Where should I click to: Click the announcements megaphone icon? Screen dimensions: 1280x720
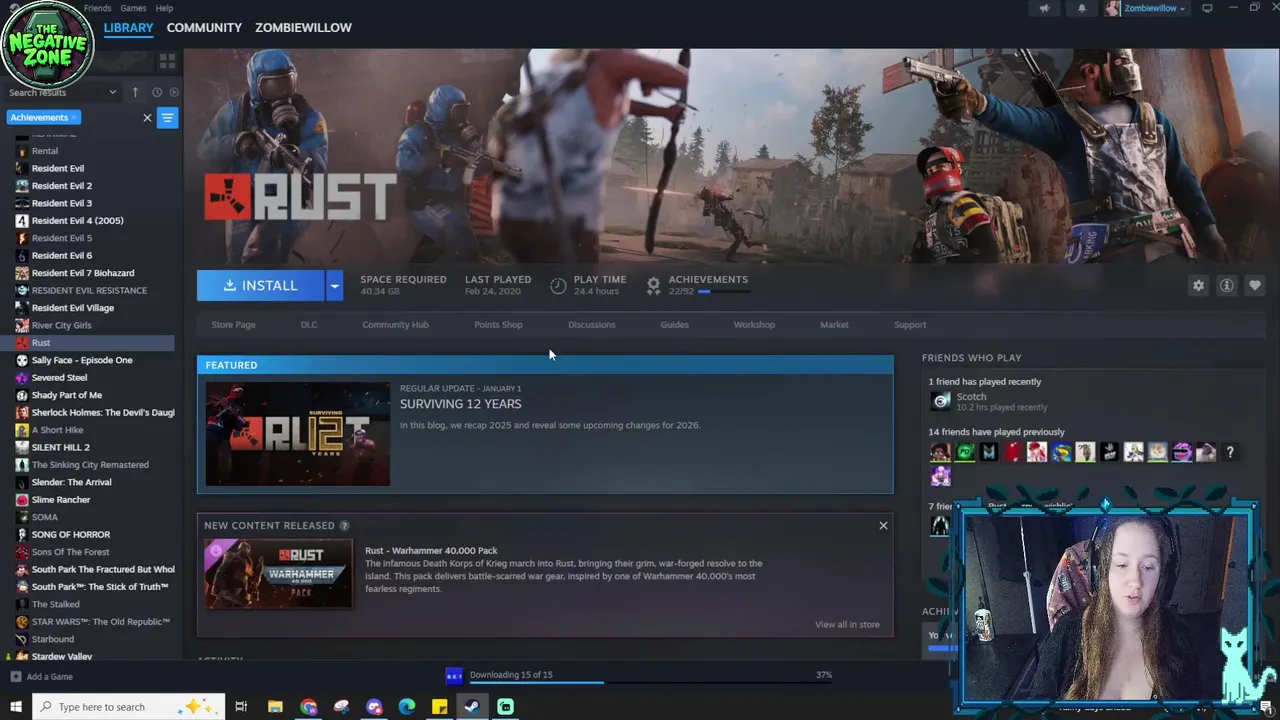[1044, 9]
